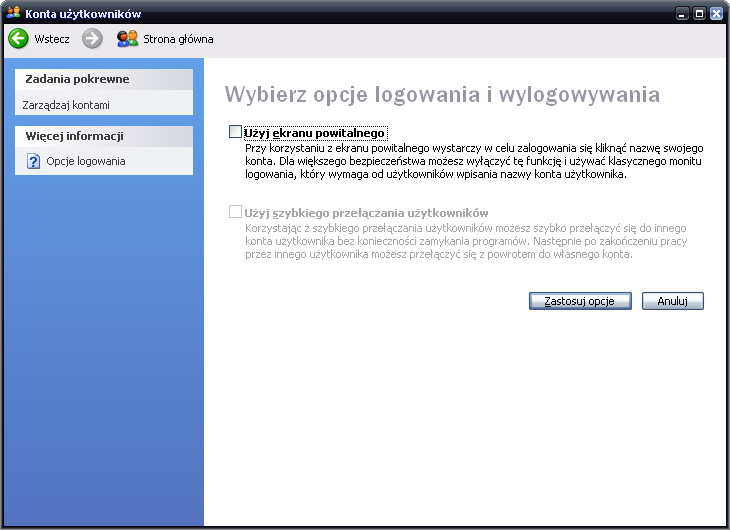Click the heading Wybierz opcje logowania i wylogowywania
Image resolution: width=730 pixels, height=530 pixels.
click(x=442, y=95)
